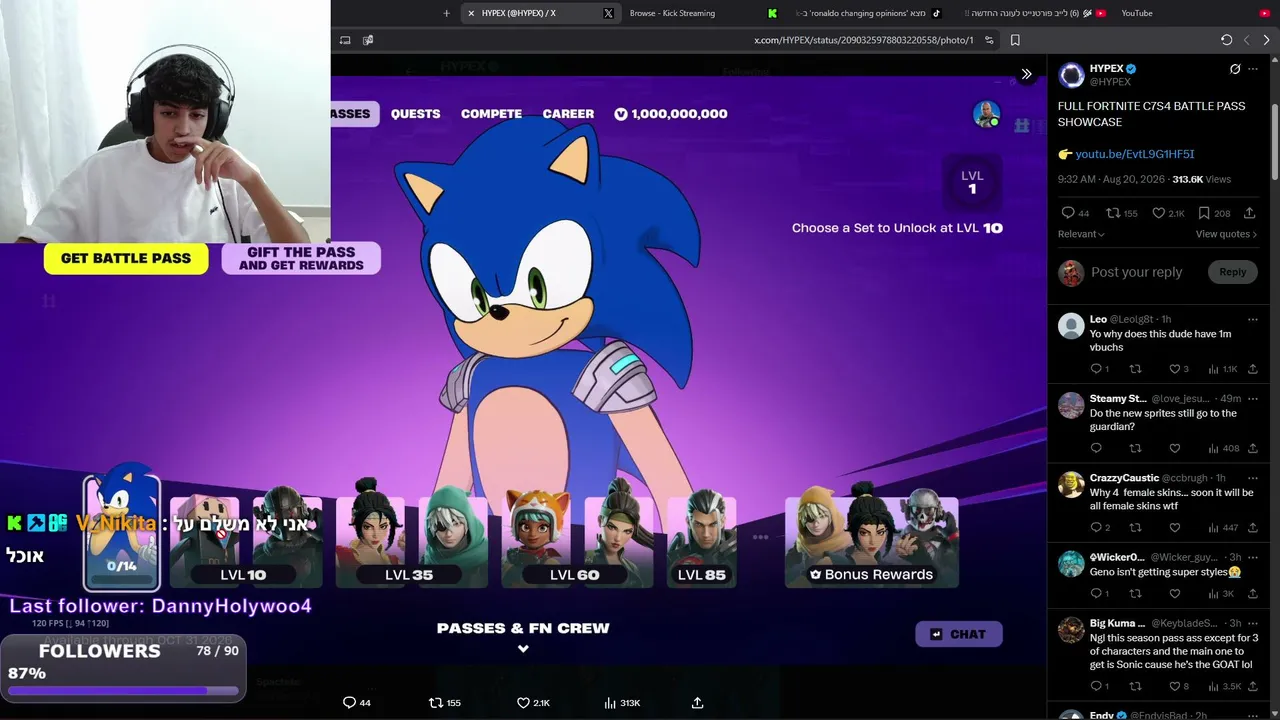Select the LVL 35 skins reward card

point(411,541)
